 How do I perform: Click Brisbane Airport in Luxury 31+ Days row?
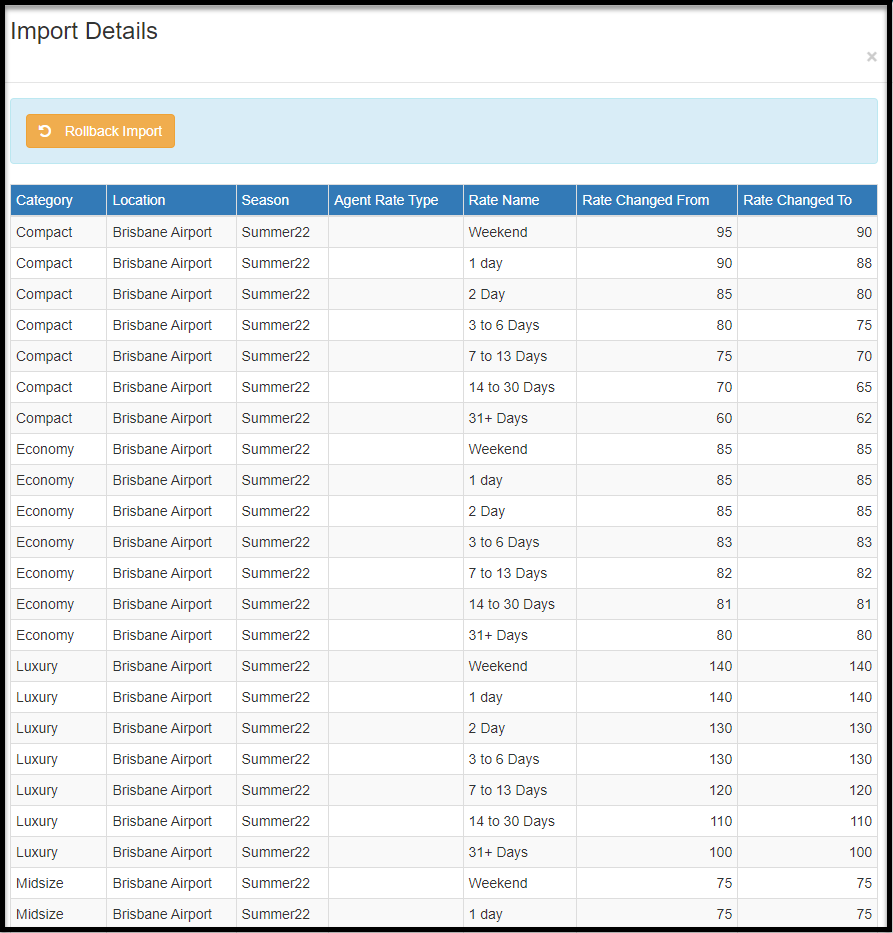coord(162,851)
